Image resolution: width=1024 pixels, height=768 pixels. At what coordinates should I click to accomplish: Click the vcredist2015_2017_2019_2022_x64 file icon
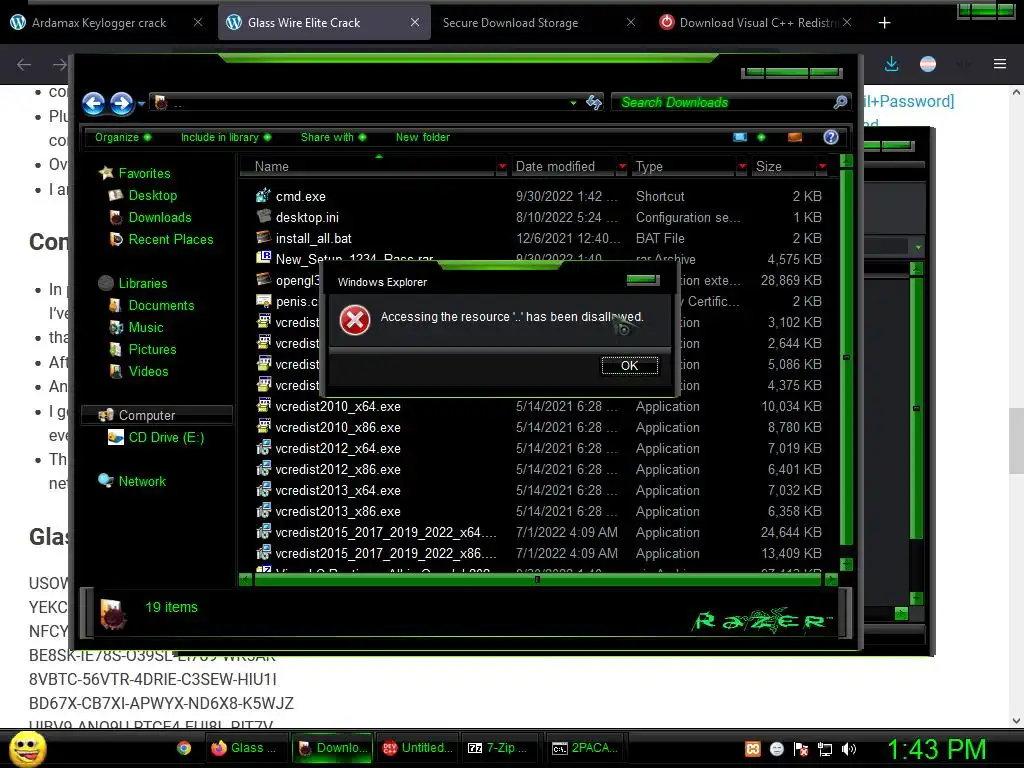264,531
